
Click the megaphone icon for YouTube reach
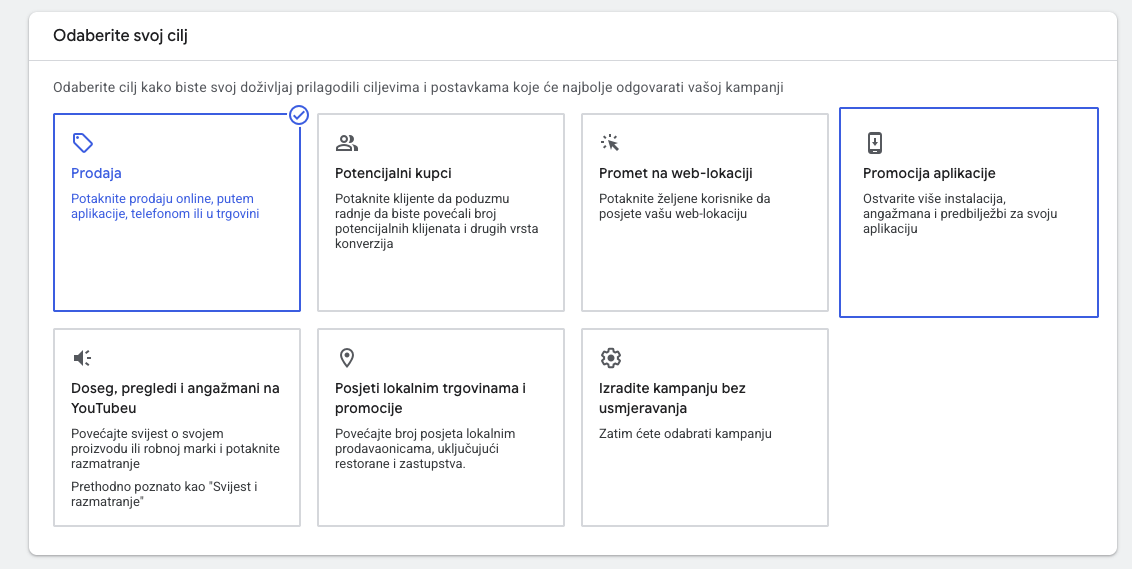coord(83,358)
